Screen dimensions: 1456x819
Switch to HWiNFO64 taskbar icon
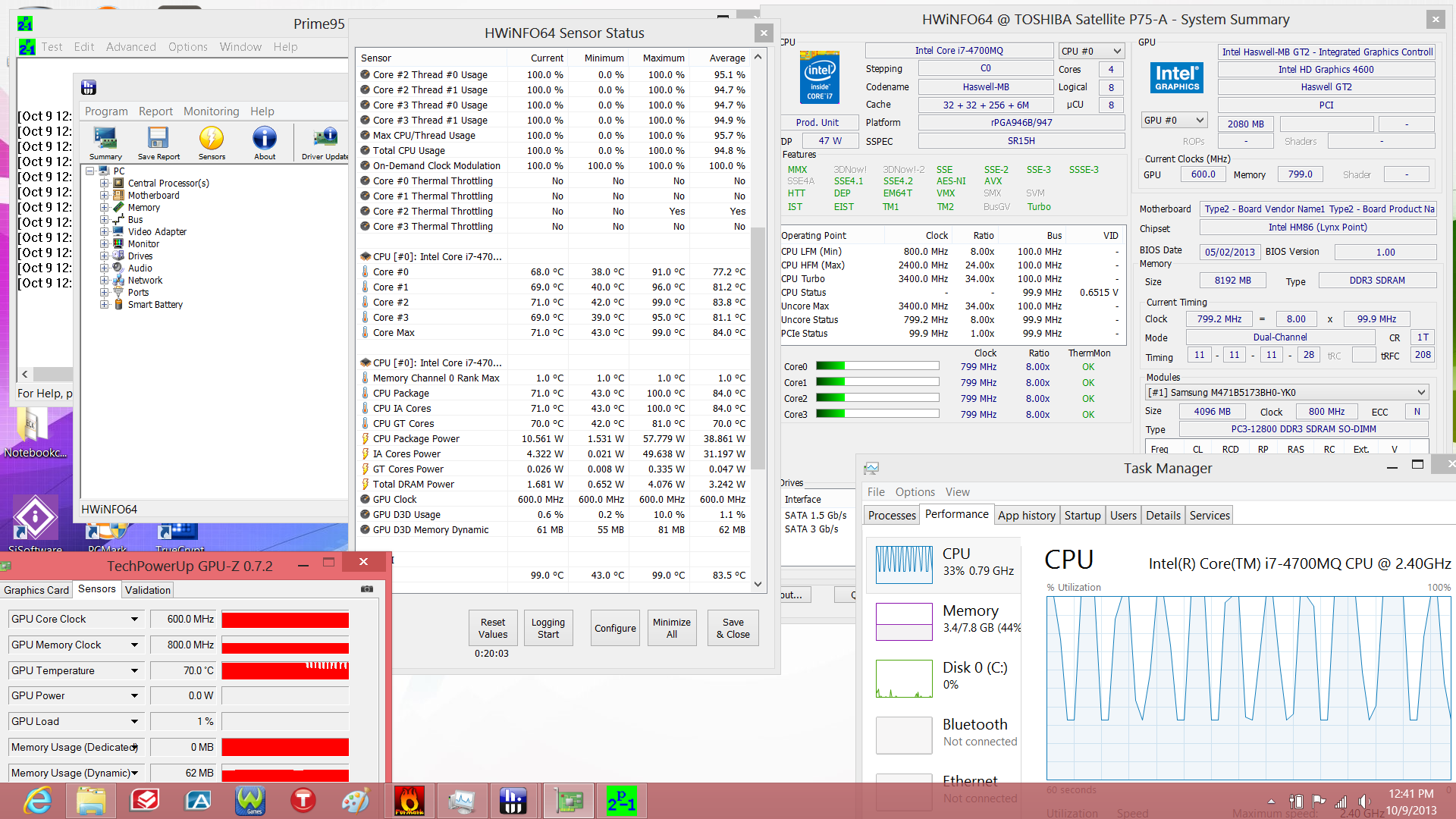(x=513, y=801)
